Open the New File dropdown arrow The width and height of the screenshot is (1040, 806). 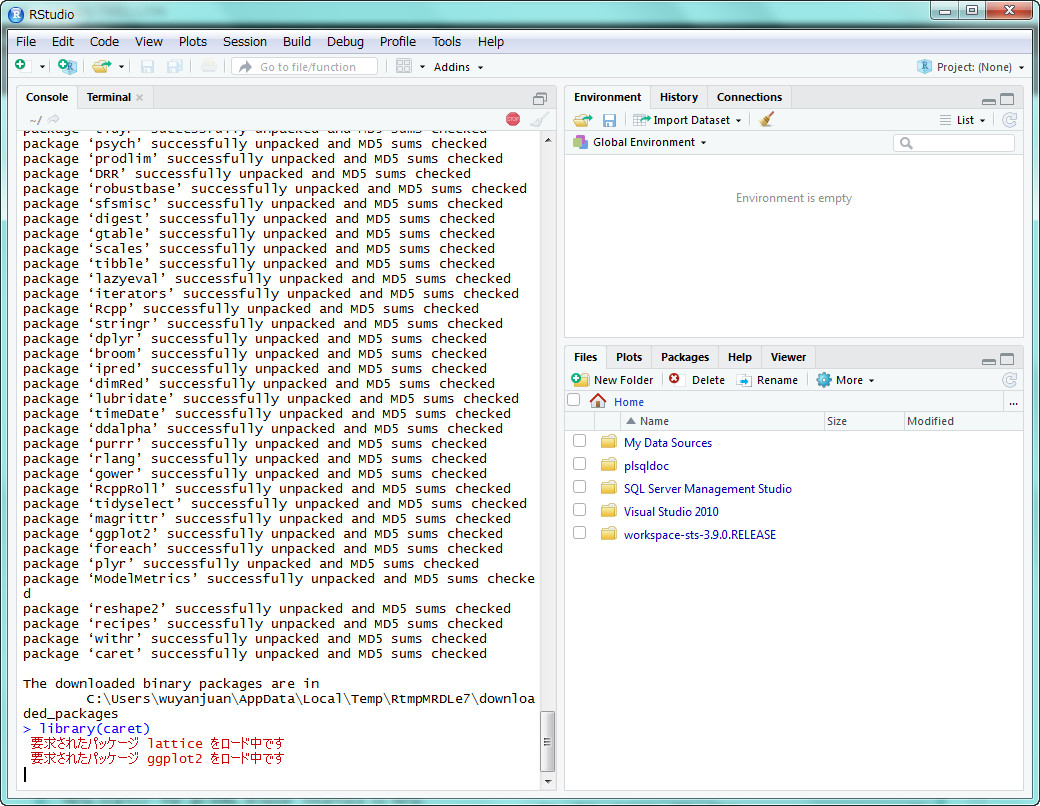coord(42,67)
